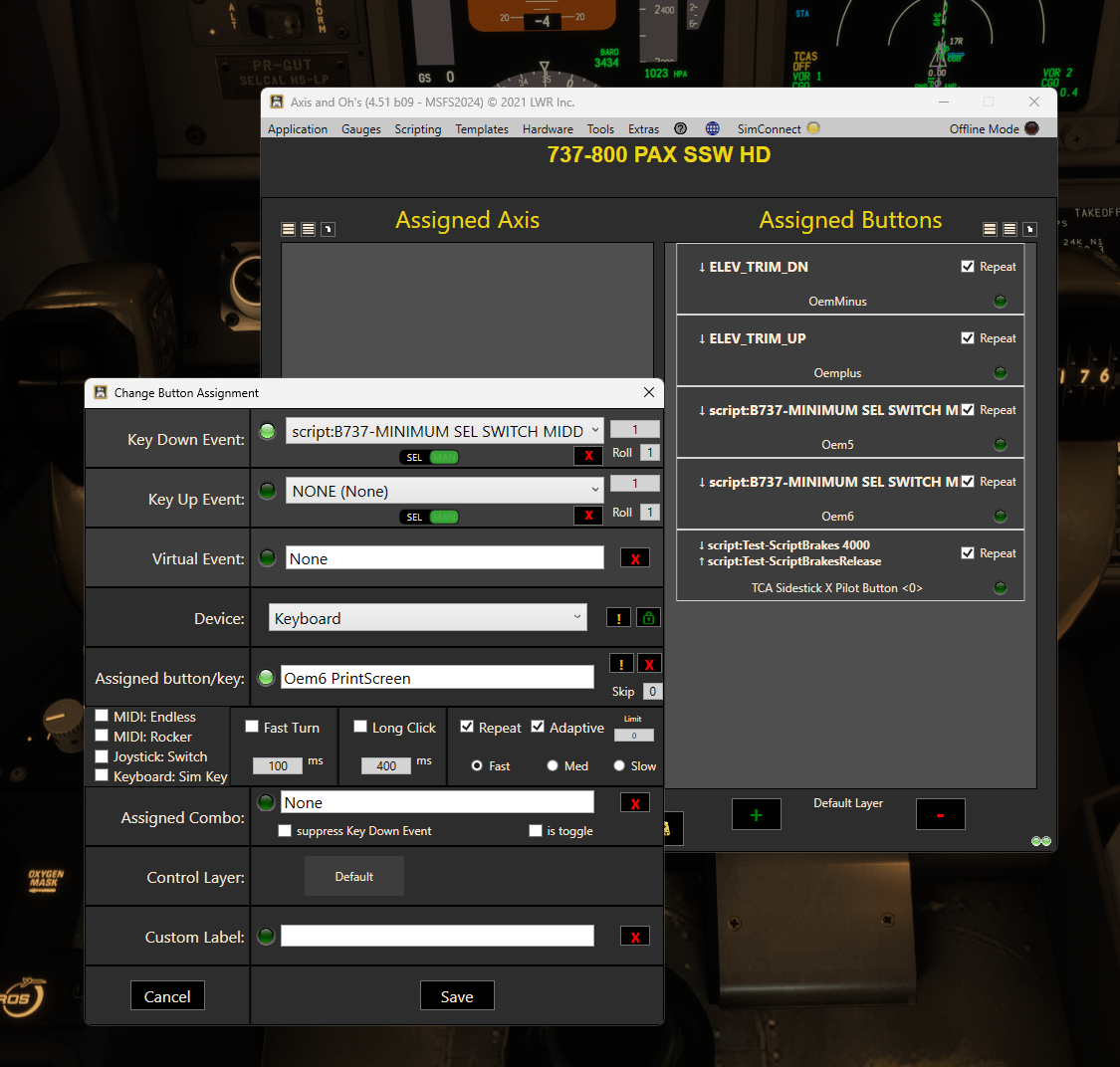Screen dimensions: 1120x1067
Task: Click the red minus remove layer button
Action: (x=940, y=814)
